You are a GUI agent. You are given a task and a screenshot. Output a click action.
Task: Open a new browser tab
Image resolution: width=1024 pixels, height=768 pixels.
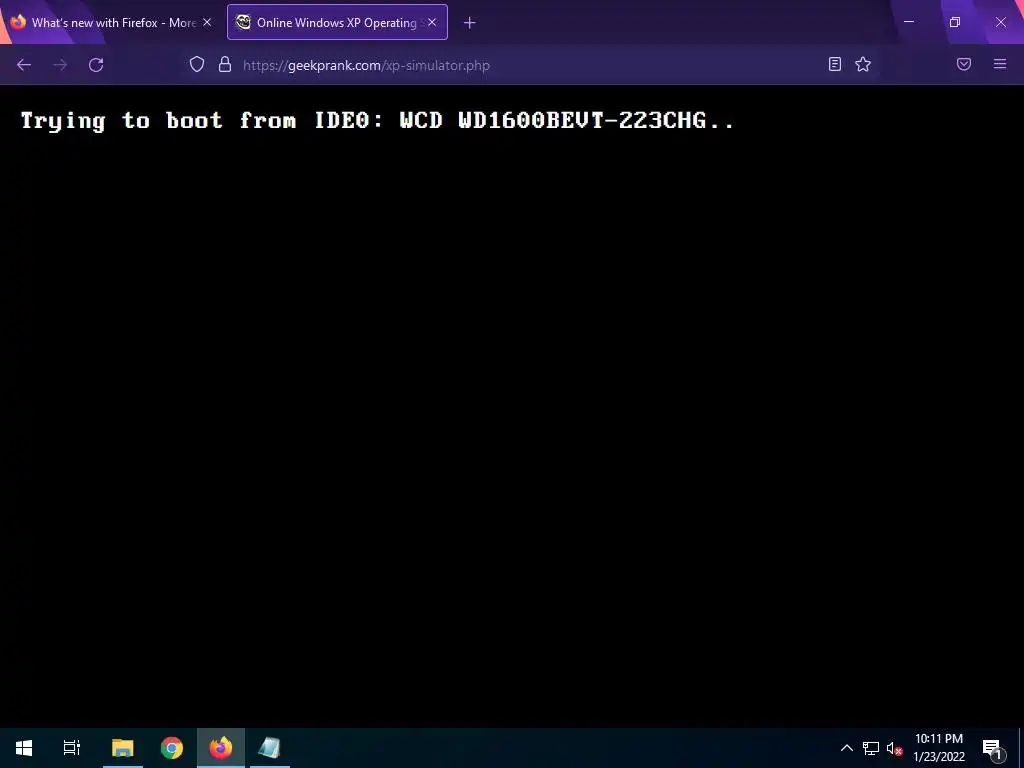coord(470,23)
